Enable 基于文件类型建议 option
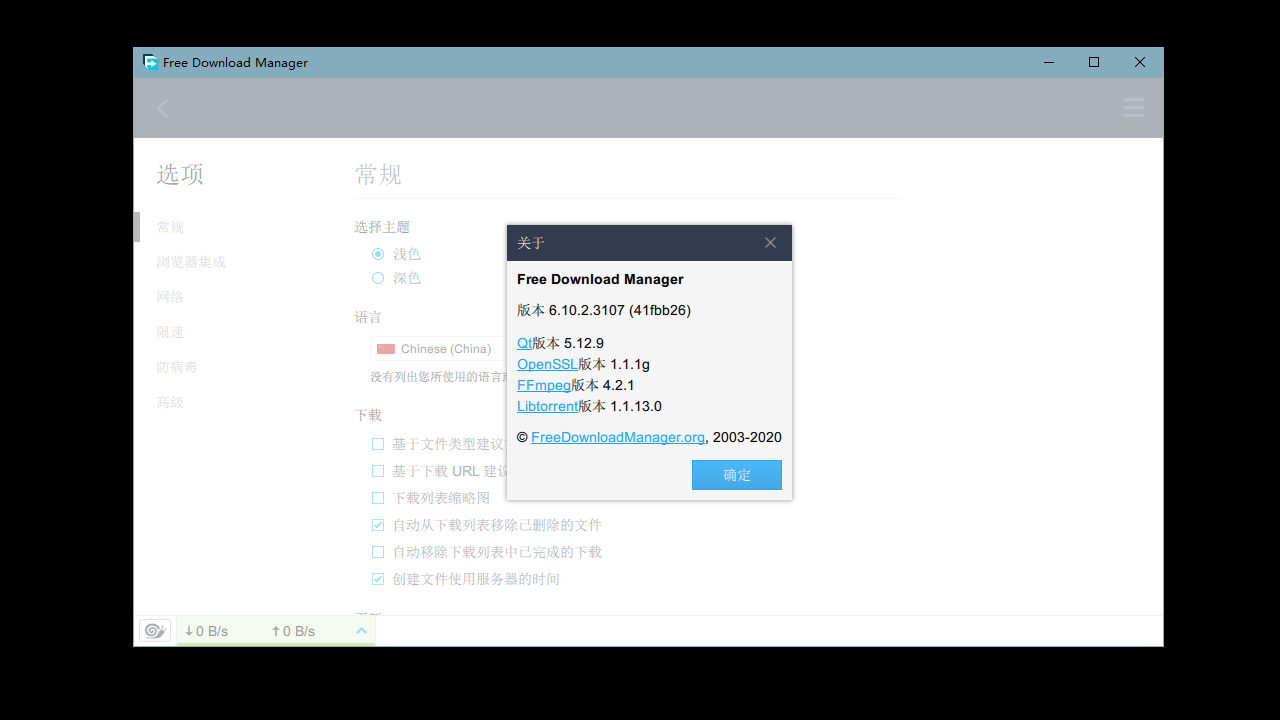 pyautogui.click(x=378, y=443)
